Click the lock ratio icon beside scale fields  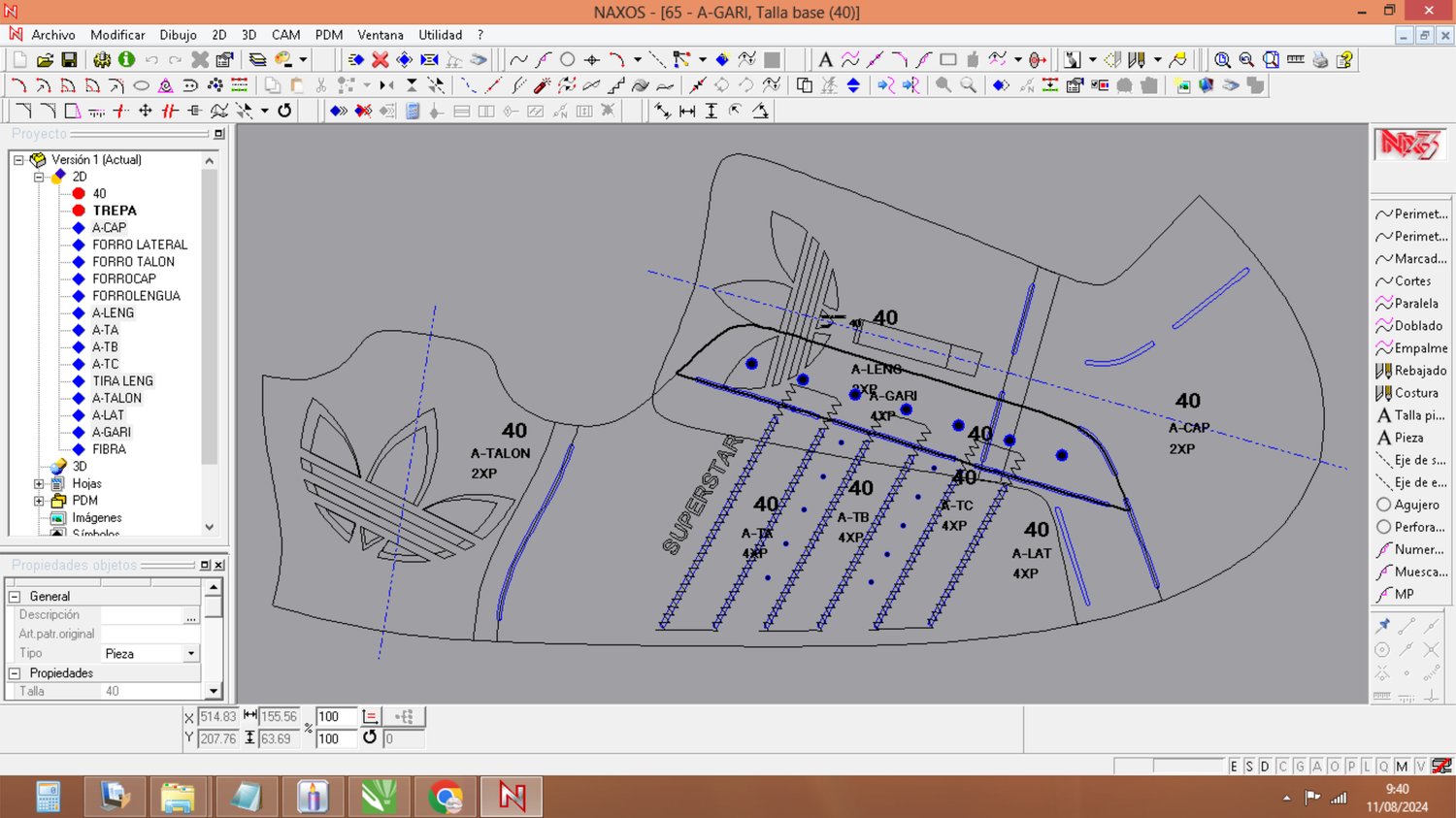click(x=370, y=716)
